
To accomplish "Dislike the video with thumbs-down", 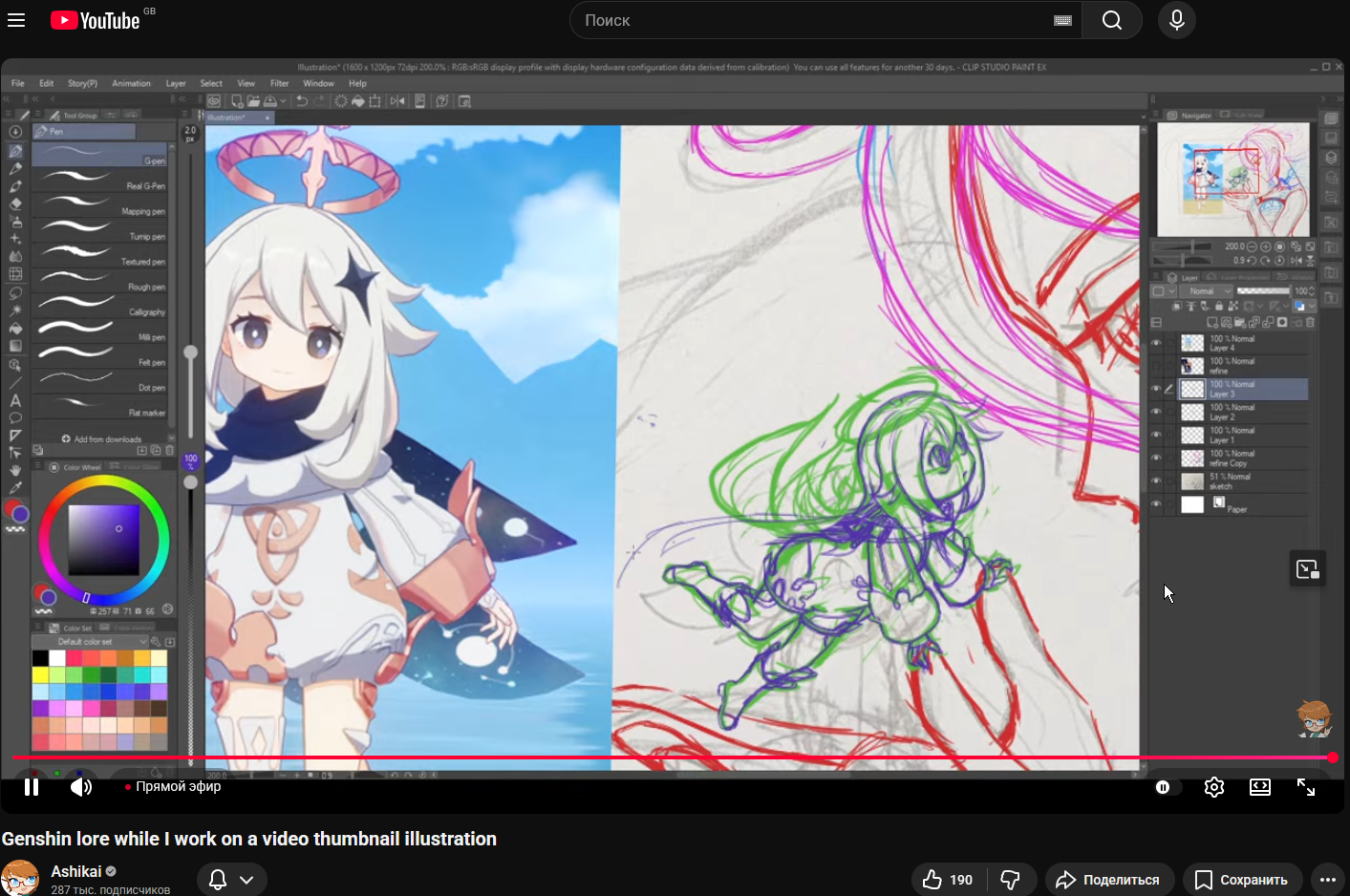I will point(1011,880).
